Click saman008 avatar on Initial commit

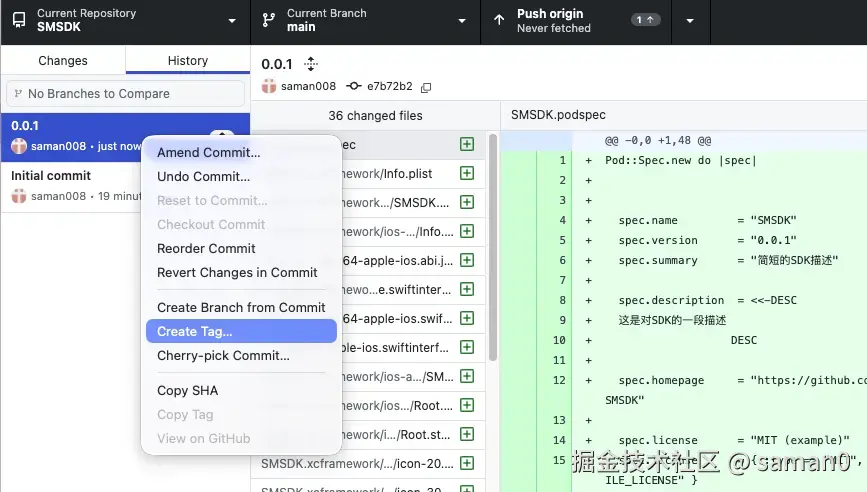click(19, 196)
